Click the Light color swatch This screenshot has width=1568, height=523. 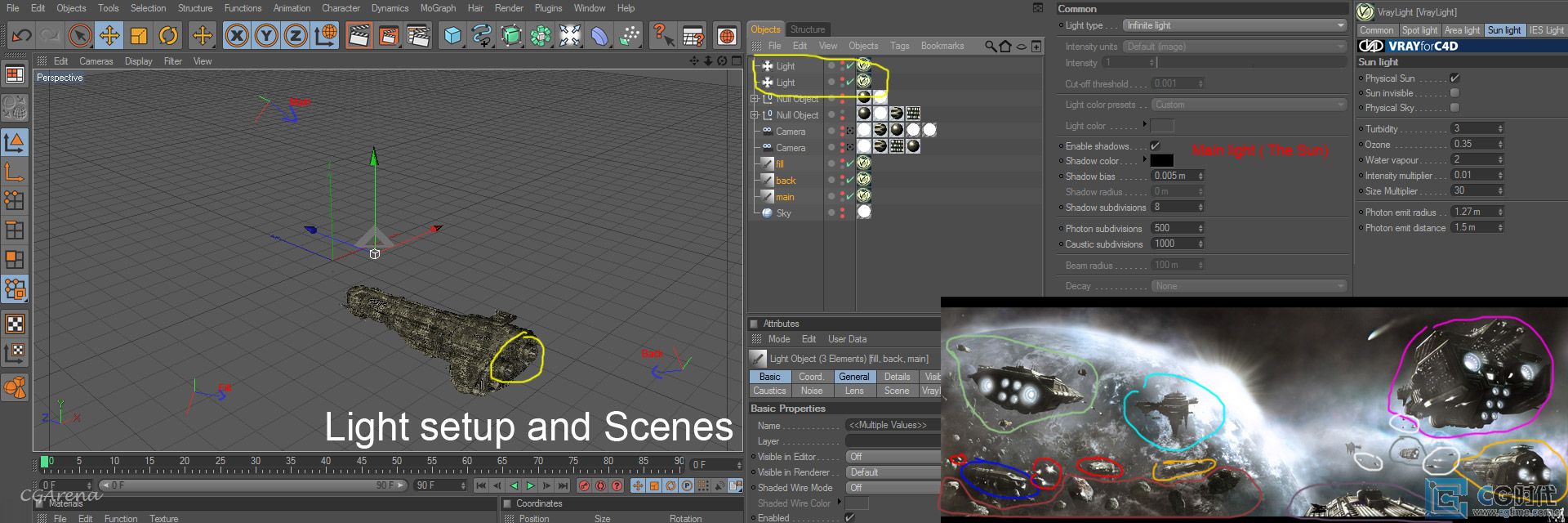click(x=1162, y=126)
